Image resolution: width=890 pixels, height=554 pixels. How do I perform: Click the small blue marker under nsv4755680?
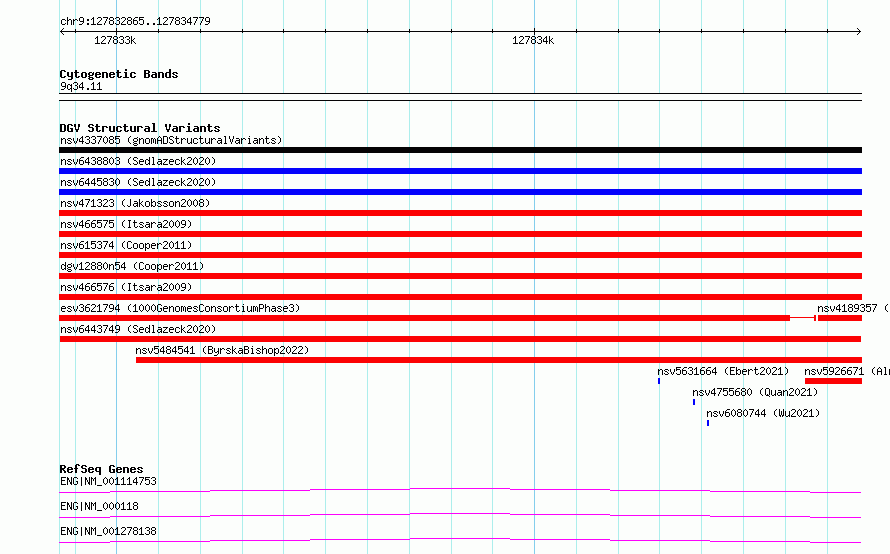[694, 402]
